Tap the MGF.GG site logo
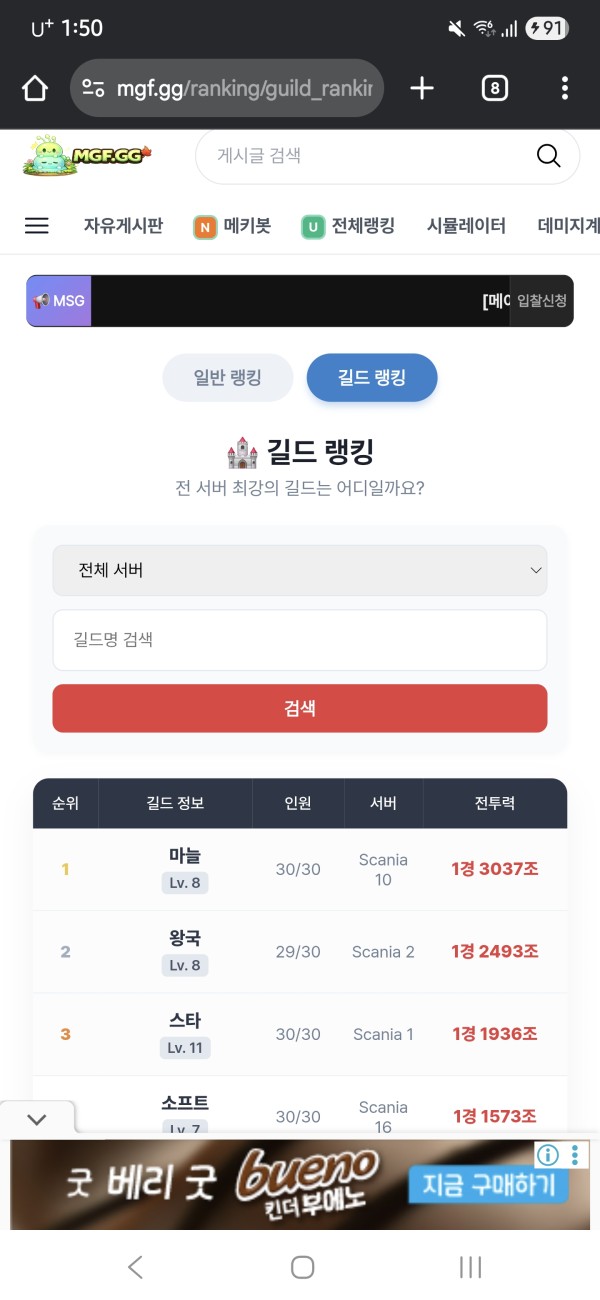Screen dimensions: 600x1300 point(86,156)
